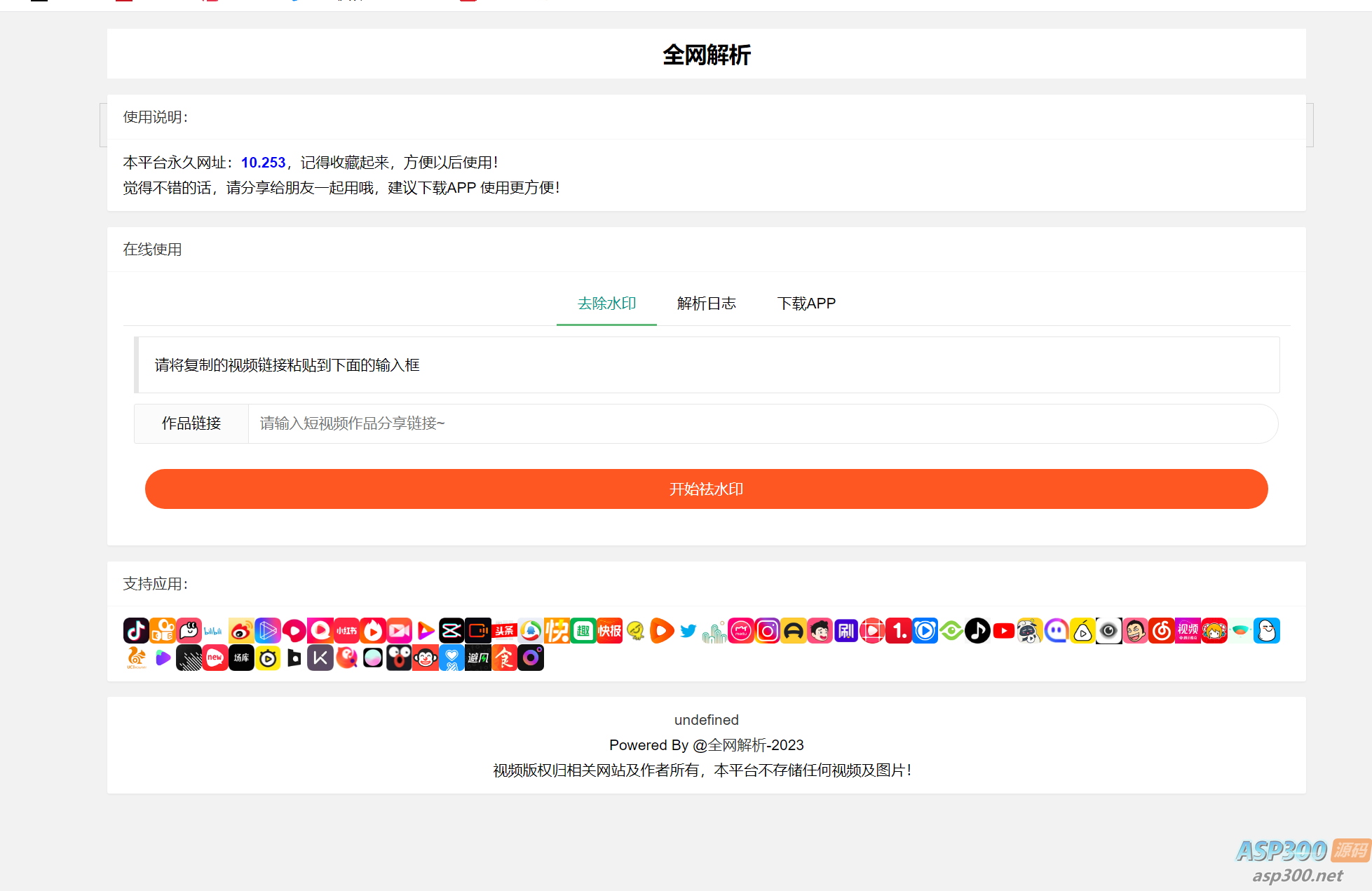Click the CapCut (剪映) black icon
The image size is (1372, 891).
click(x=451, y=631)
